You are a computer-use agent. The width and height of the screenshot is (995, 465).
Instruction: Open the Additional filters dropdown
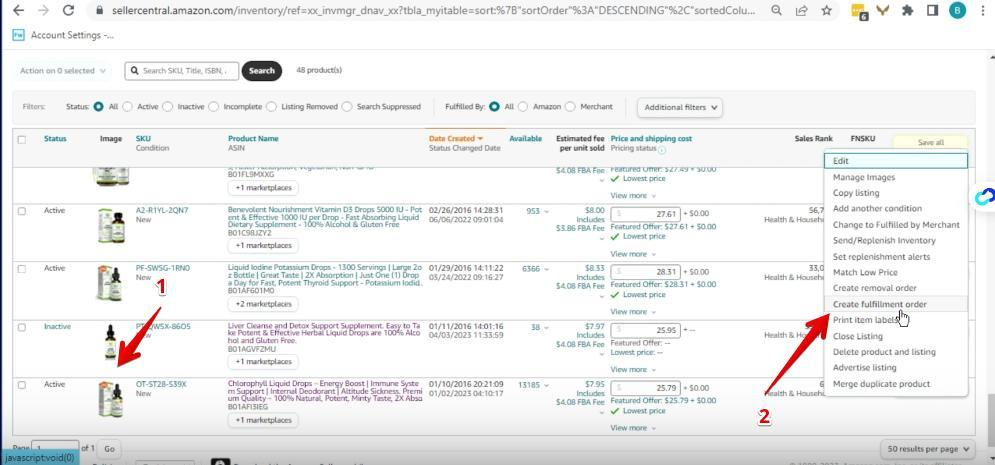click(x=680, y=108)
